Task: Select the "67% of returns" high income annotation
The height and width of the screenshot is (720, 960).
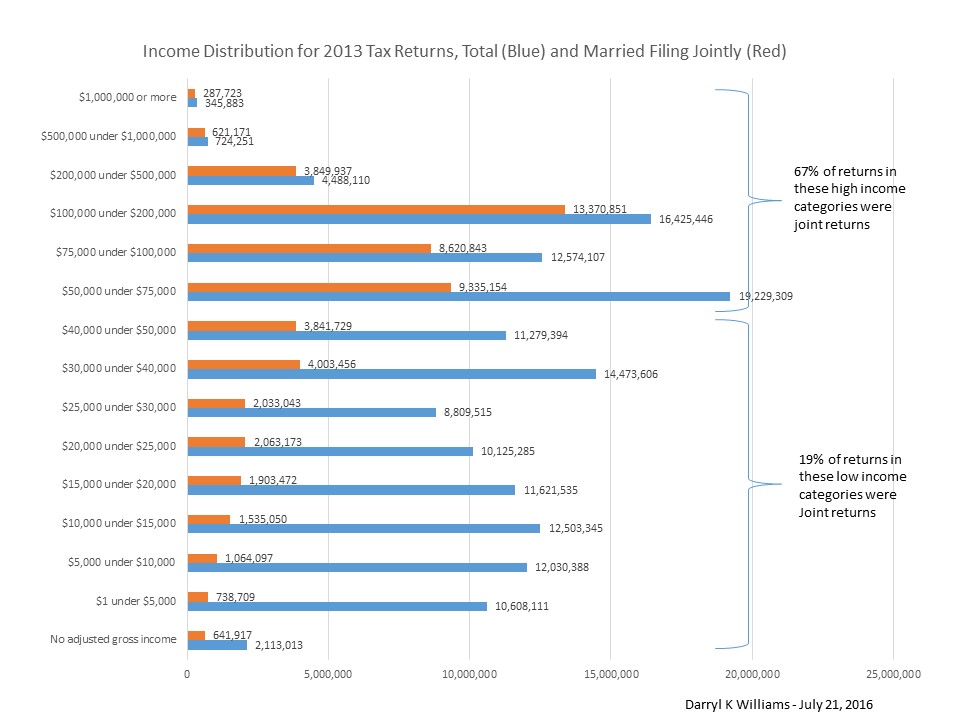Action: click(x=850, y=198)
